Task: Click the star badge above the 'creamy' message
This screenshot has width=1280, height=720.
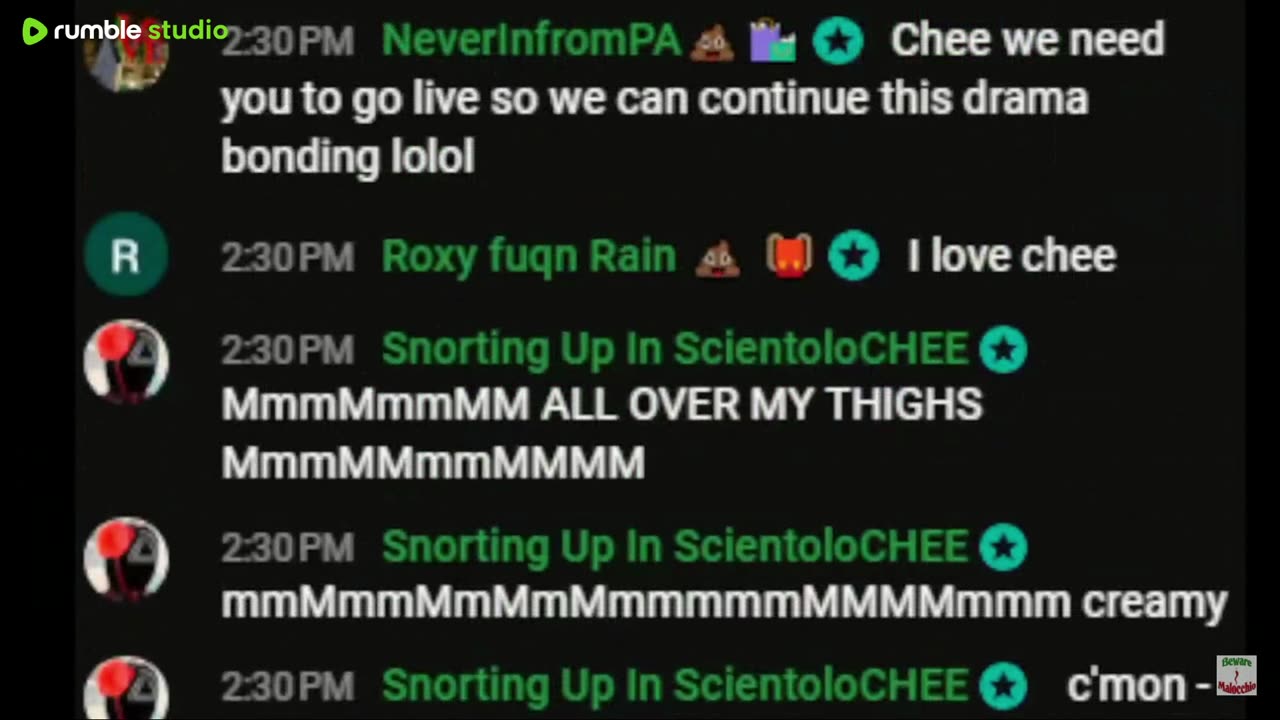Action: coord(1003,547)
